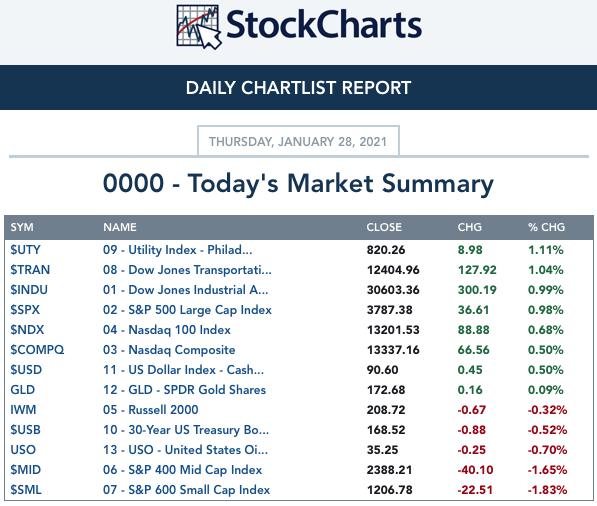Click the $SML symbol link
Viewport: 597px width, 506px height.
(26, 490)
